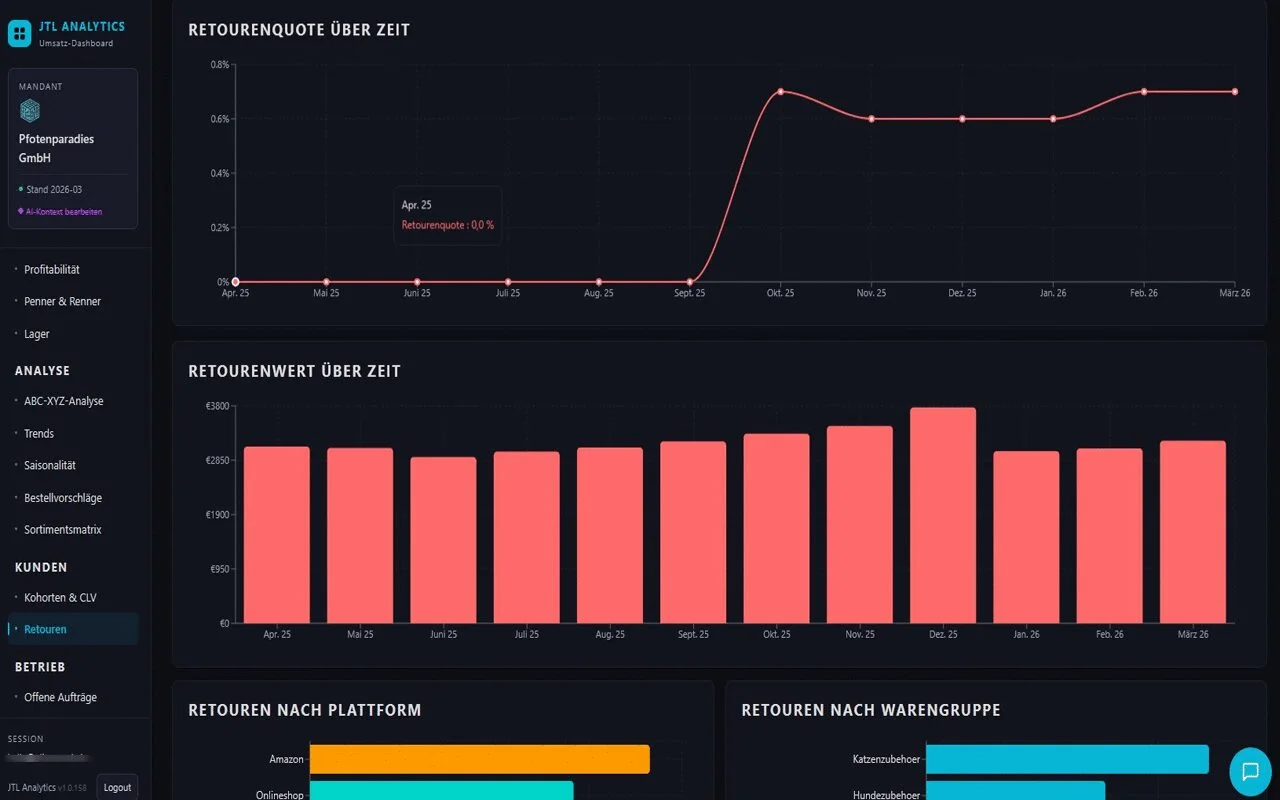
Task: Click the Katzenzubehoer bar in Warengruppe chart
Action: (x=1067, y=759)
